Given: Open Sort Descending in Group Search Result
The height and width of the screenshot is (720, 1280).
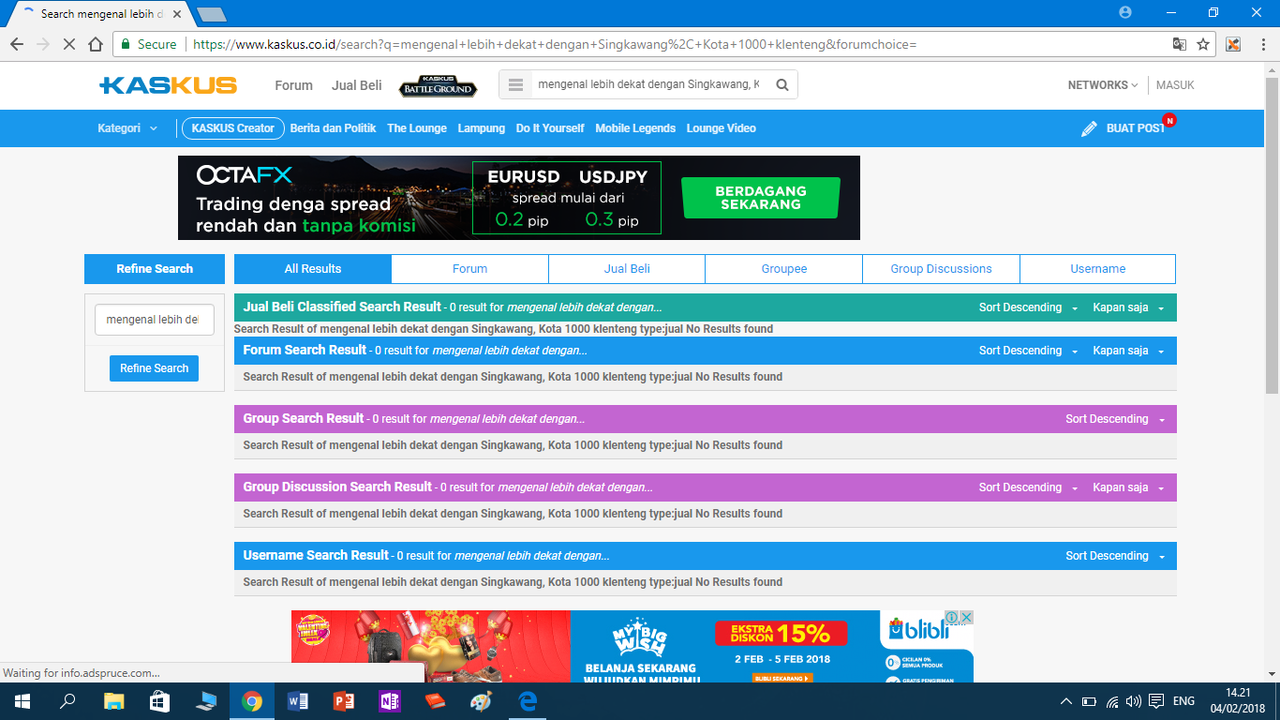Looking at the screenshot, I should (x=1115, y=419).
